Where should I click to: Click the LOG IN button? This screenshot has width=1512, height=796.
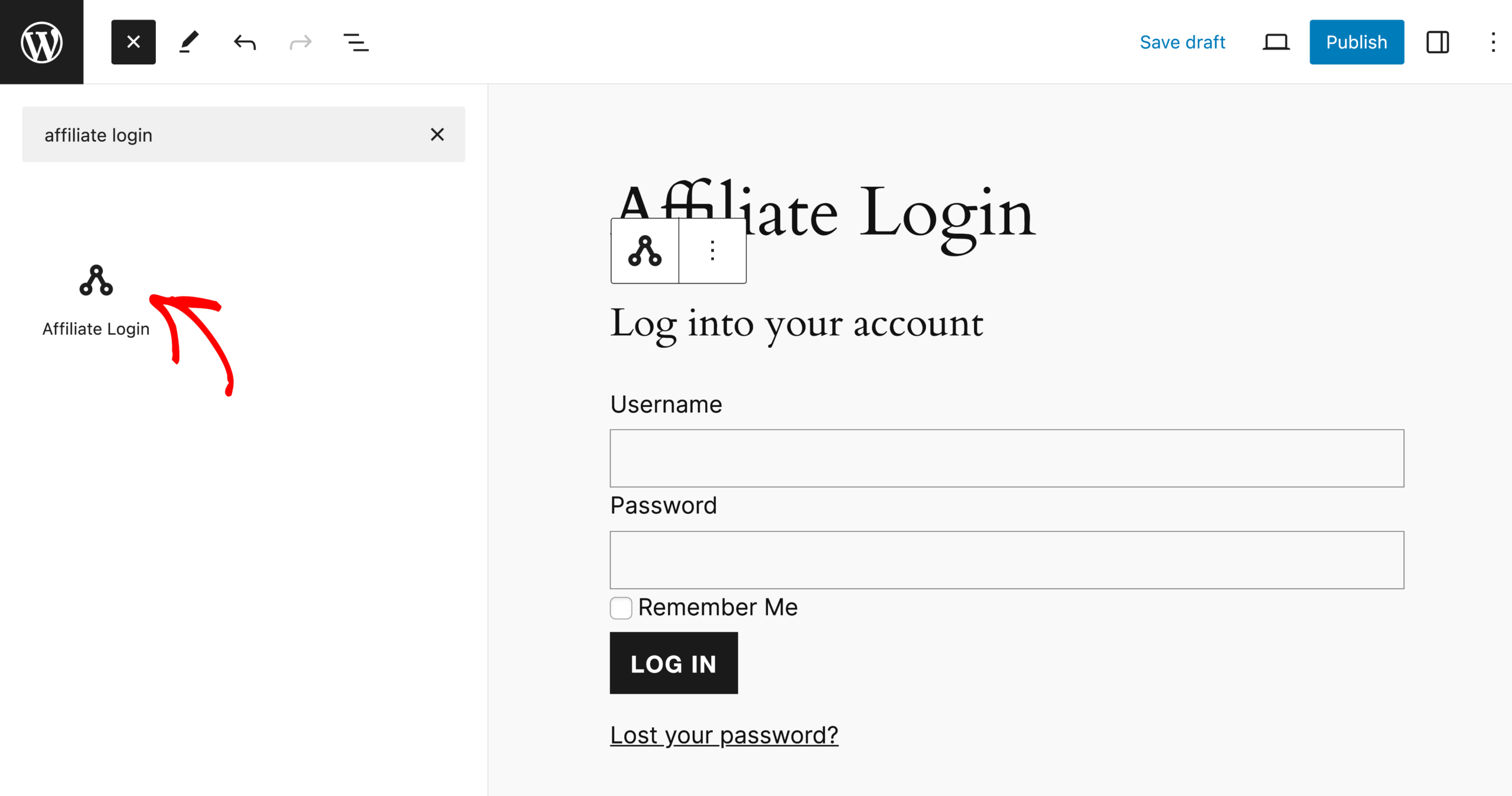(x=673, y=663)
